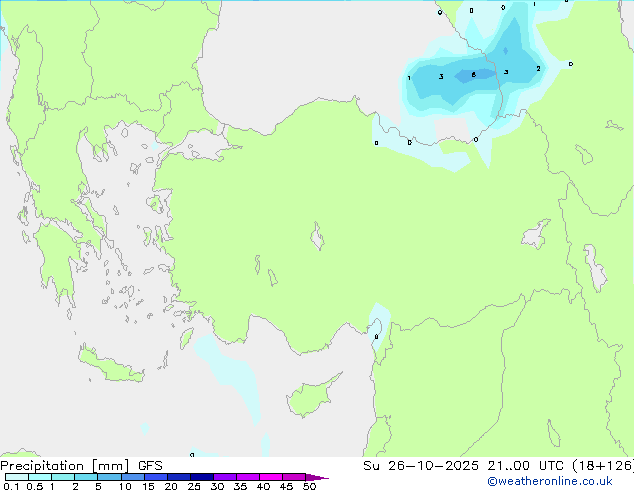The height and width of the screenshot is (490, 634).
Task: Click the above-50 mm arrow tip of legend
Action: point(317,477)
